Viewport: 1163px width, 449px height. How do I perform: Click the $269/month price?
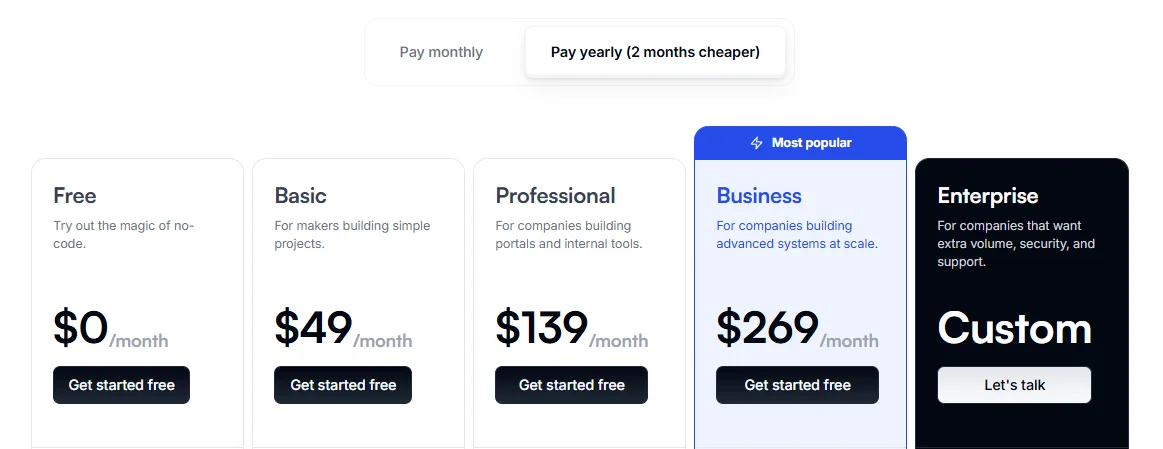tap(797, 329)
